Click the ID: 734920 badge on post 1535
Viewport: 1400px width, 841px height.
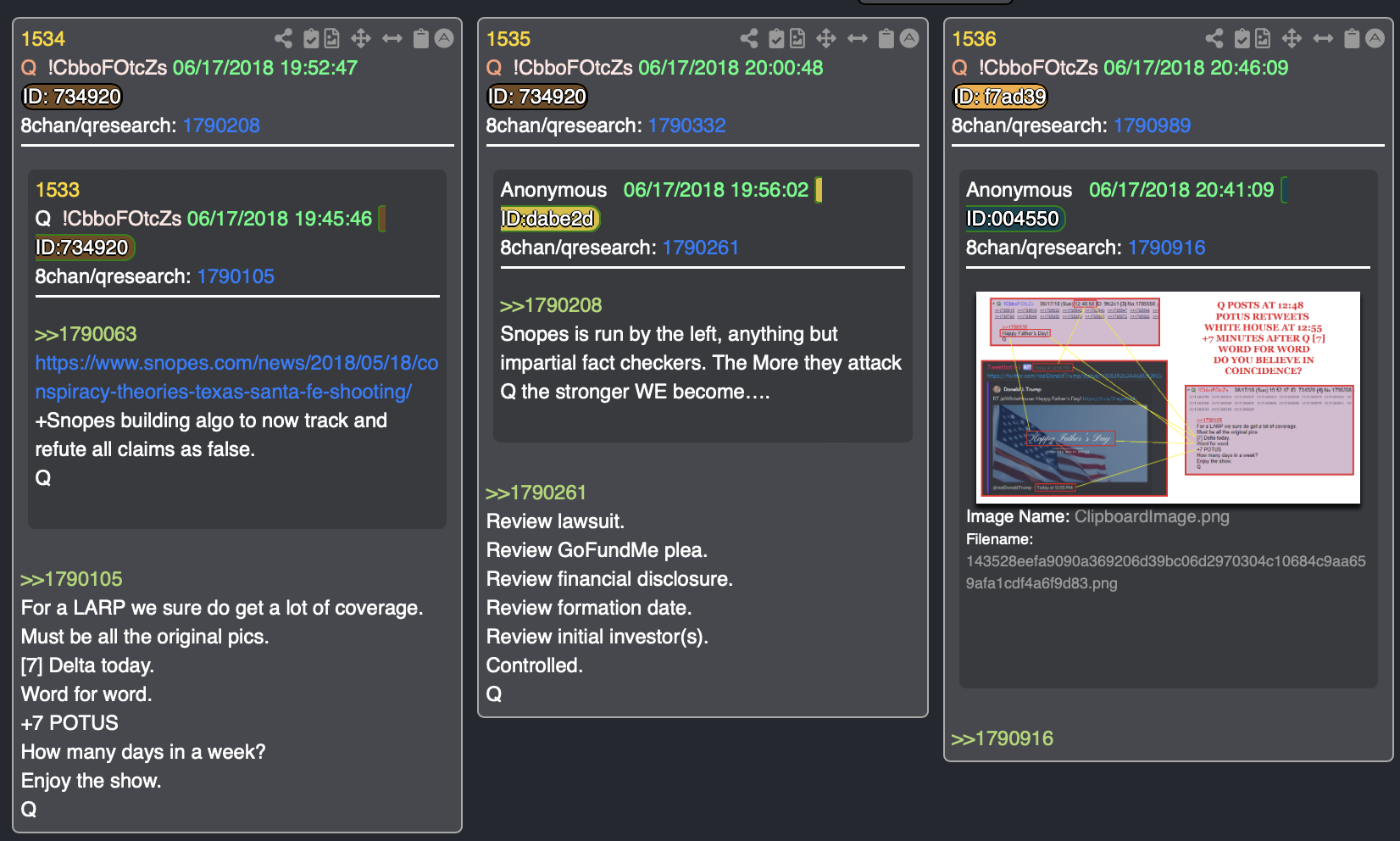(537, 97)
